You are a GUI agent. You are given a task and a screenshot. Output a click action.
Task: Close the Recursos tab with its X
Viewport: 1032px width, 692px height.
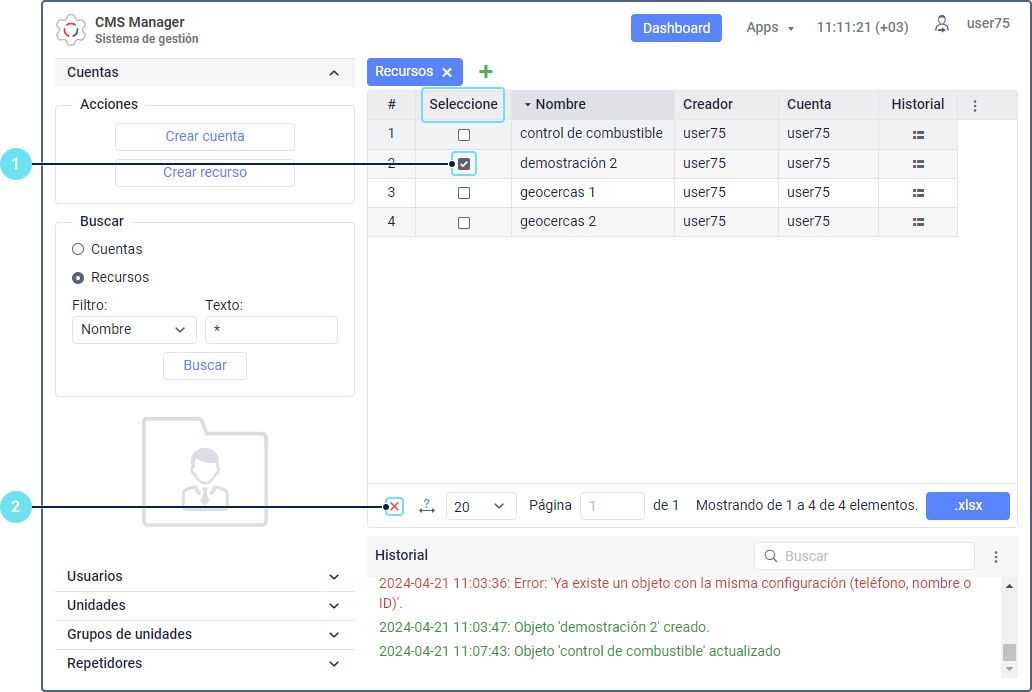click(447, 72)
